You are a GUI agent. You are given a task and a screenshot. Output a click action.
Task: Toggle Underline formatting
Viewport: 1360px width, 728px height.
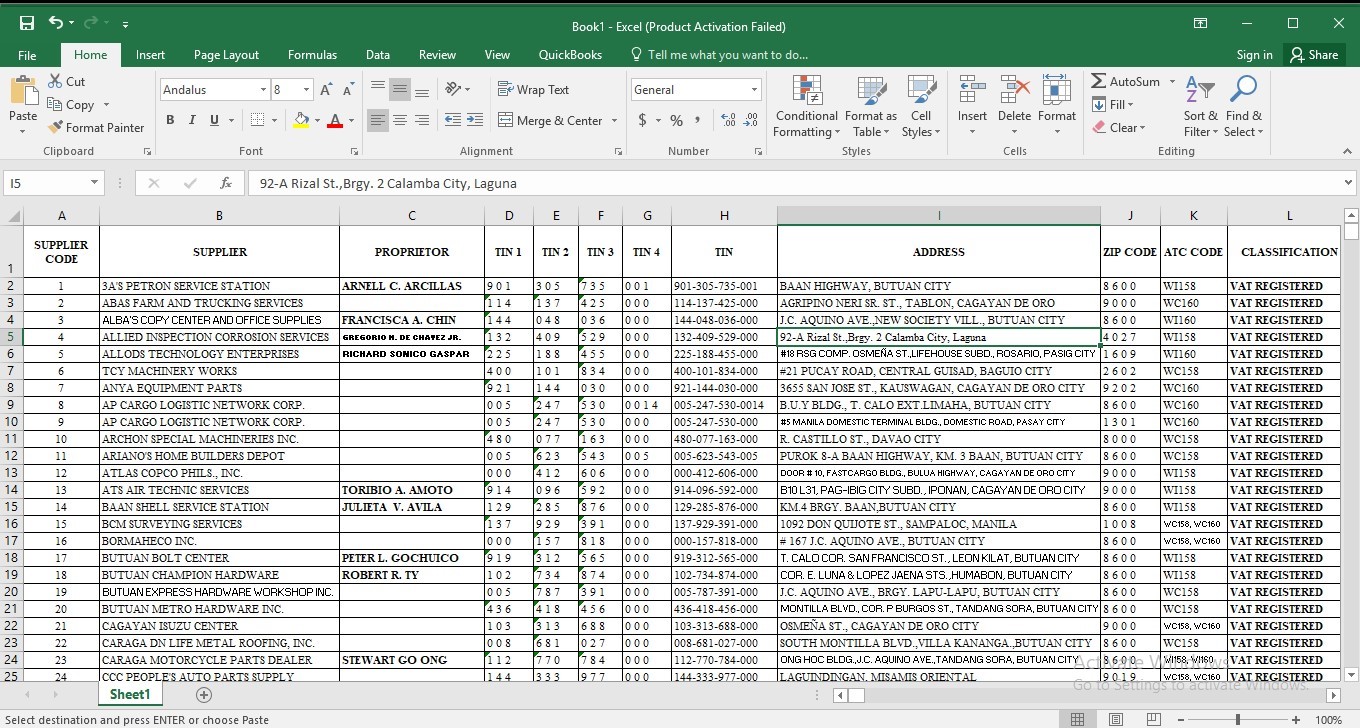(x=214, y=120)
